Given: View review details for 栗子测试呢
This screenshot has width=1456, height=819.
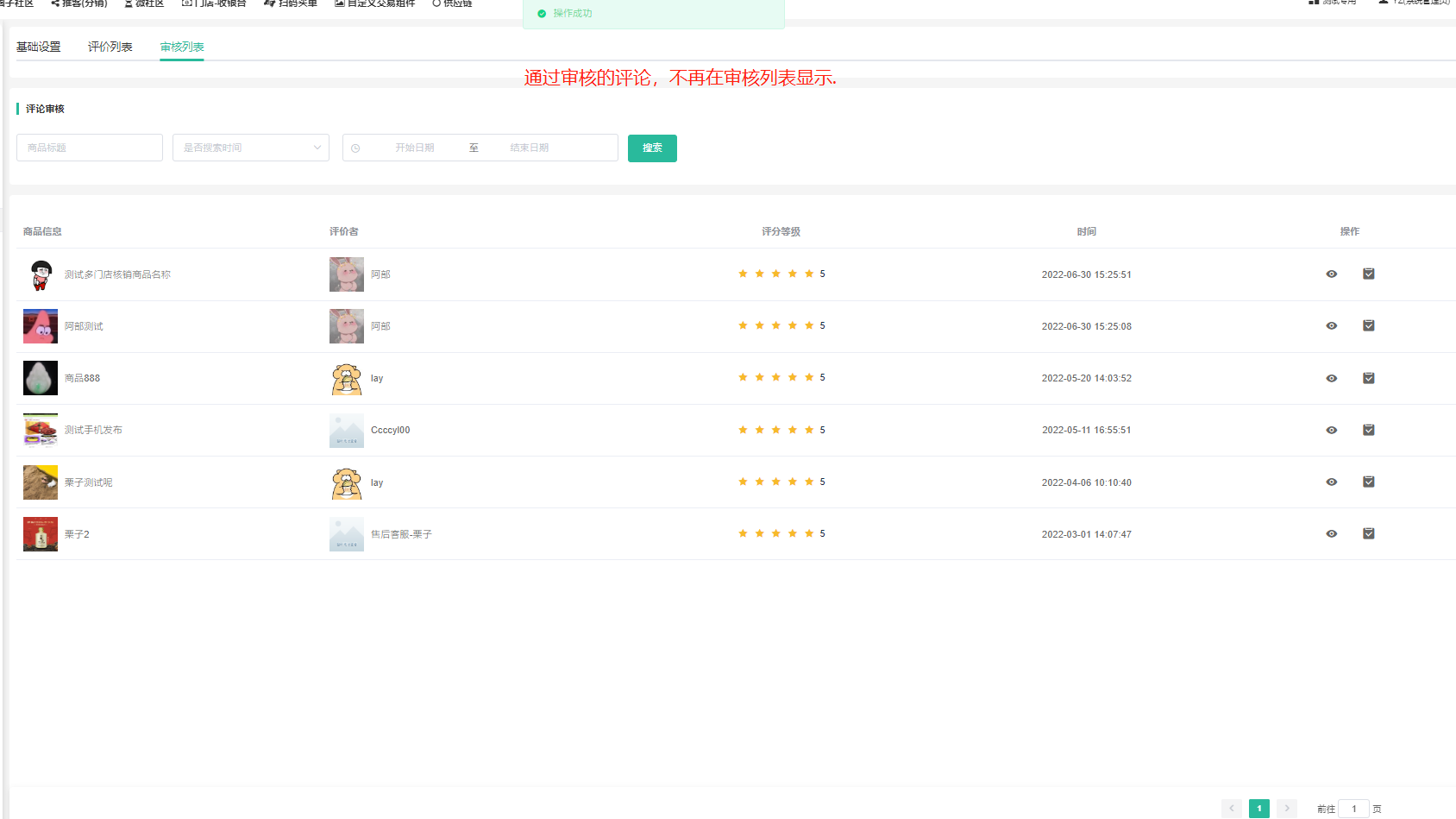Looking at the screenshot, I should (1331, 482).
